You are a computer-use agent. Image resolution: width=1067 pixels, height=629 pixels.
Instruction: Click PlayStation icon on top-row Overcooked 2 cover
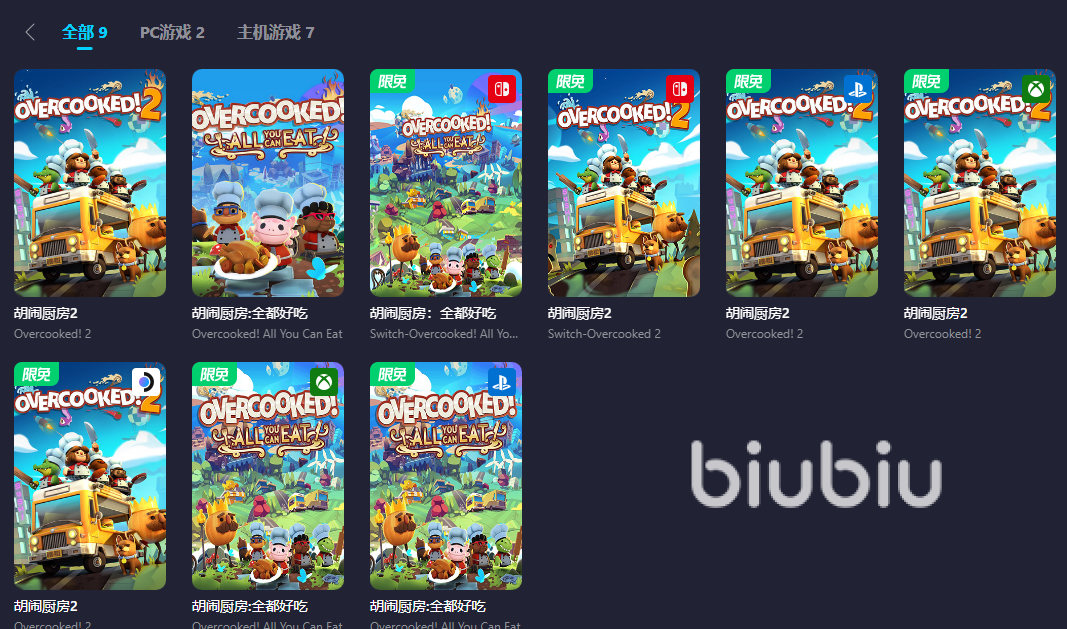(857, 89)
